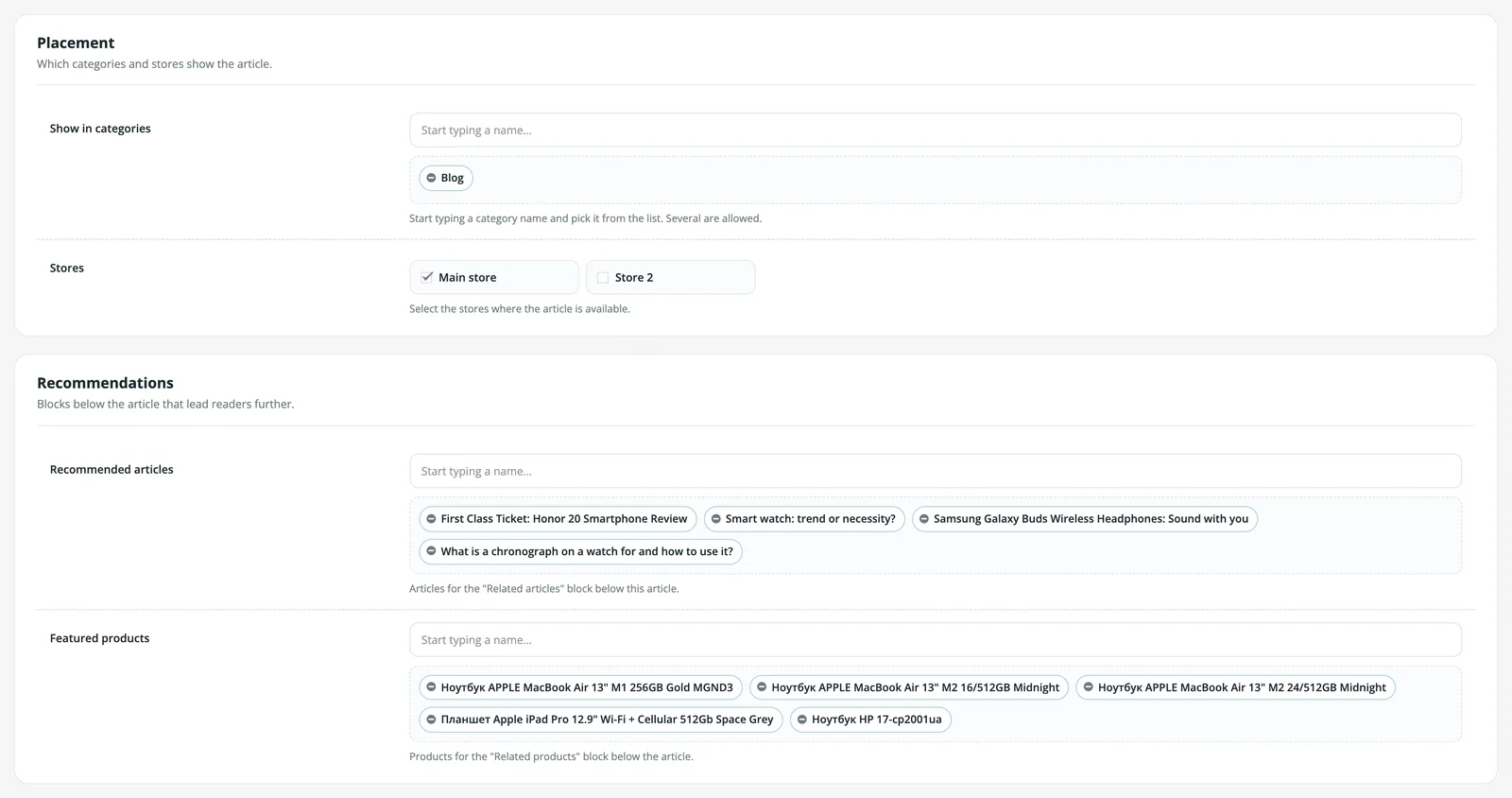Click 'Which categories and stores' subtitle
Image resolution: width=1512 pixels, height=798 pixels.
coord(154,64)
